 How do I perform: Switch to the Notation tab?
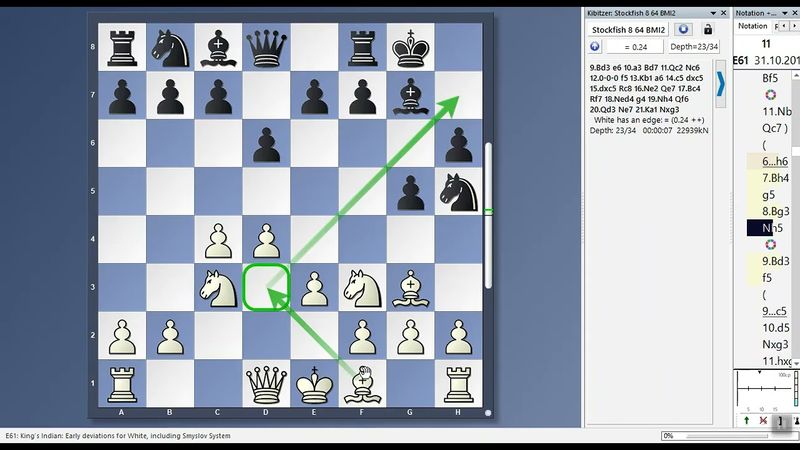pyautogui.click(x=752, y=26)
